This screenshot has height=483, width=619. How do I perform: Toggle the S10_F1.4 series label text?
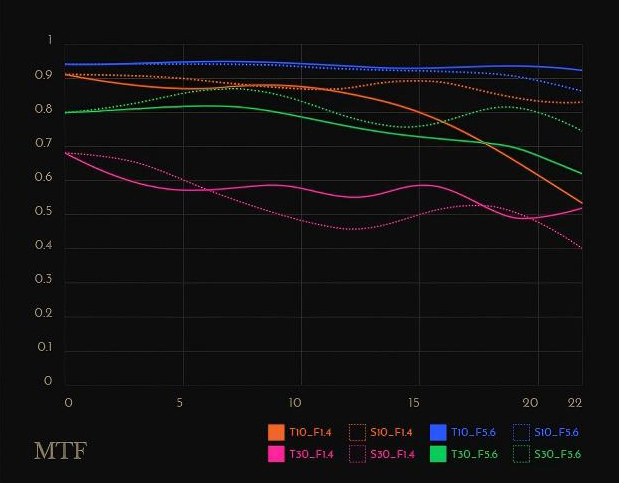(x=393, y=432)
